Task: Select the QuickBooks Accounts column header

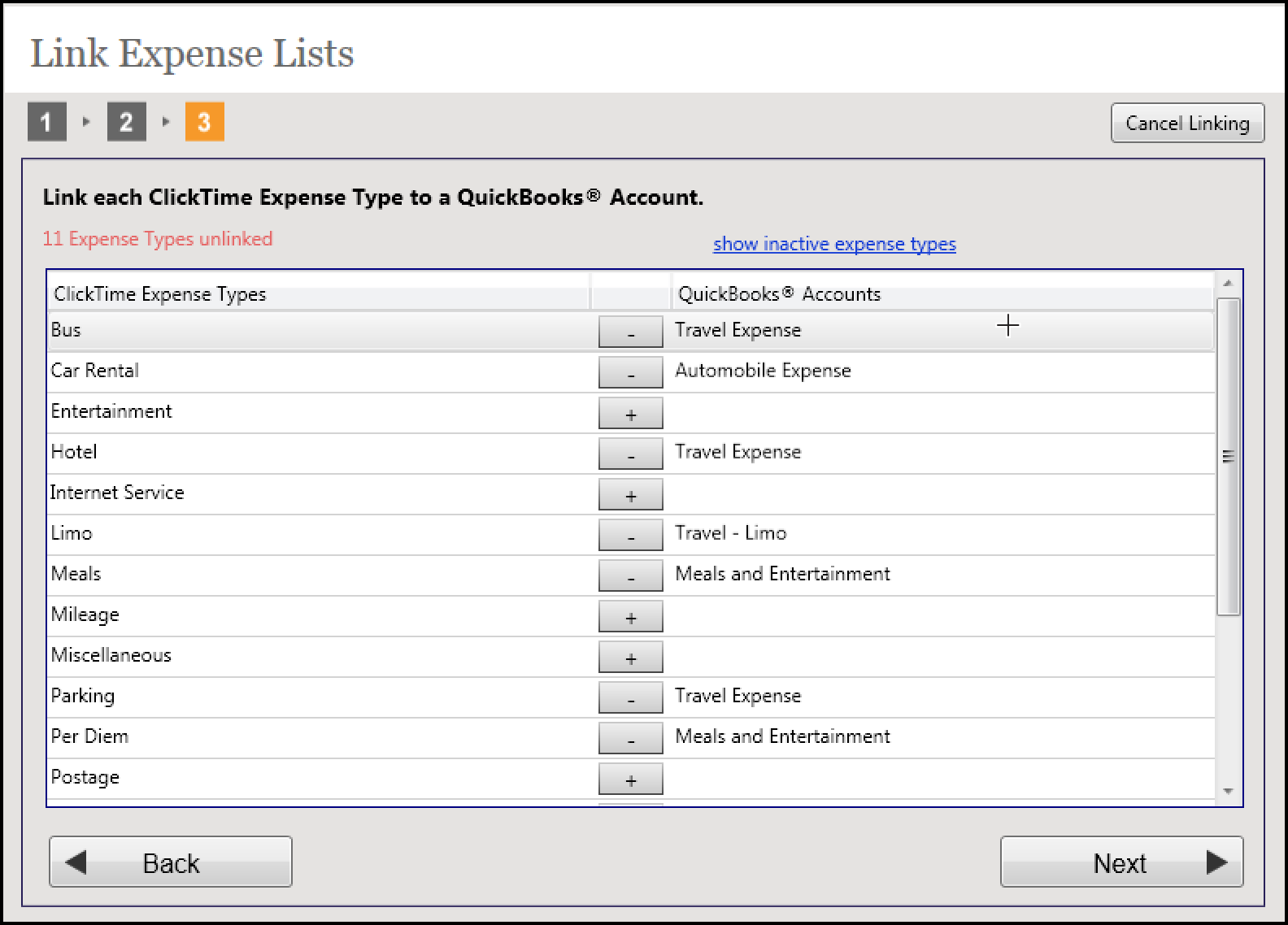Action: click(942, 293)
